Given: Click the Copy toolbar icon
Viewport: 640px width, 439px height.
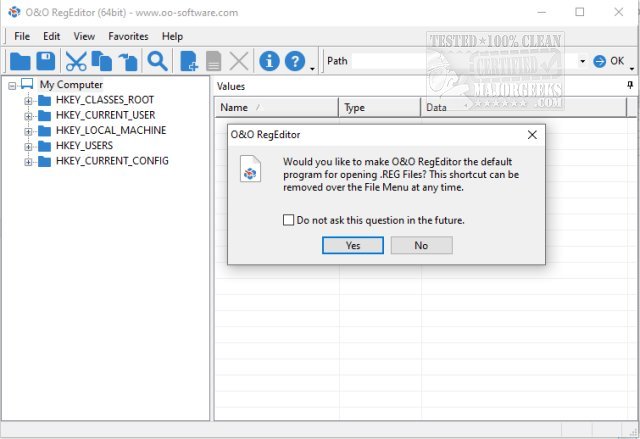Looking at the screenshot, I should (x=102, y=62).
